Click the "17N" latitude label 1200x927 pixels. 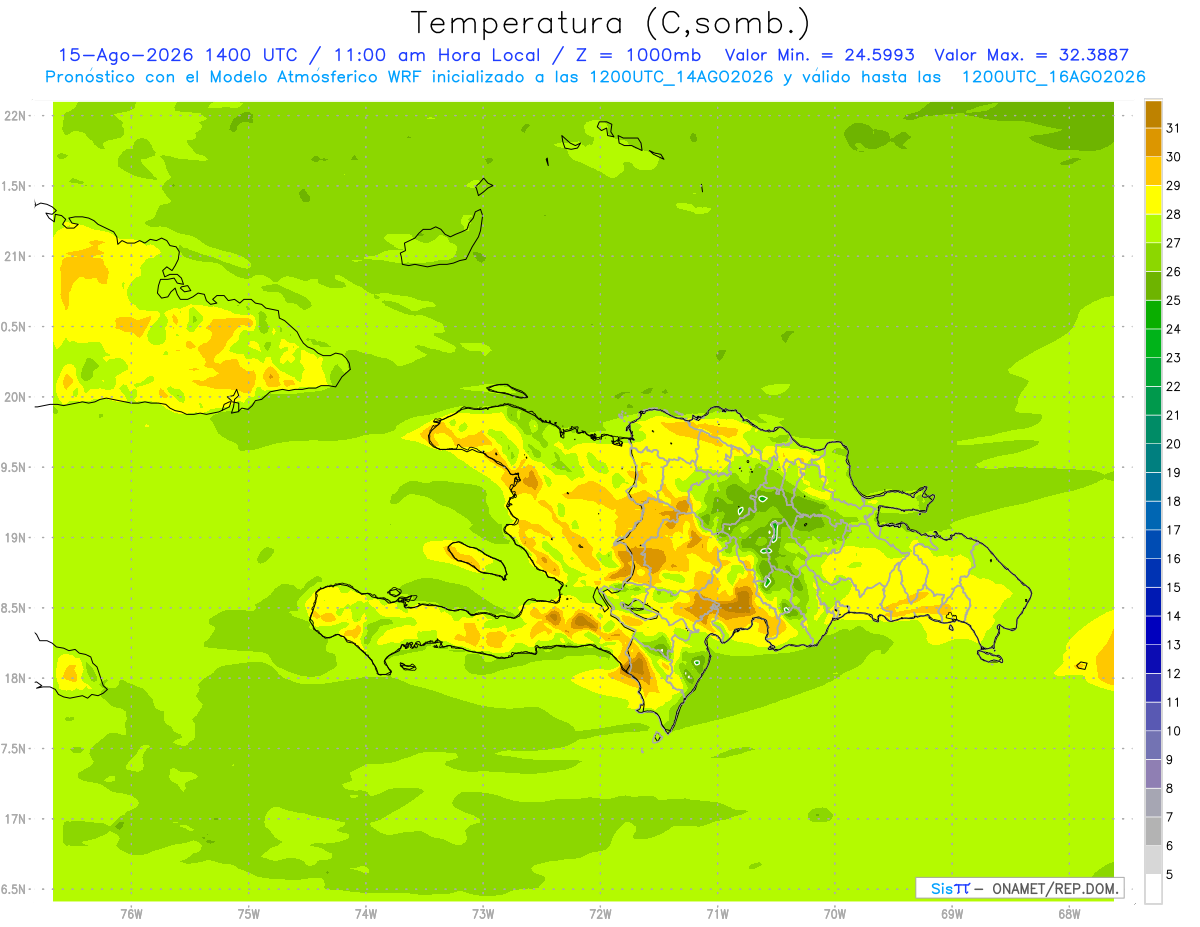[x=15, y=819]
